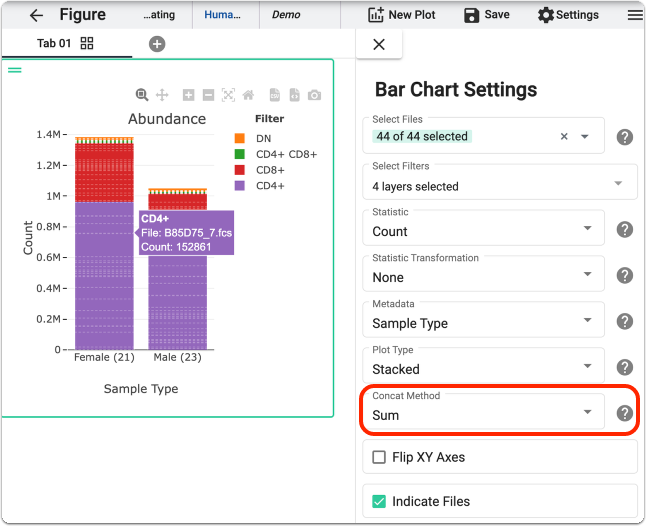The width and height of the screenshot is (646, 526).
Task: Add a new tab with the plus icon
Action: pyautogui.click(x=157, y=44)
